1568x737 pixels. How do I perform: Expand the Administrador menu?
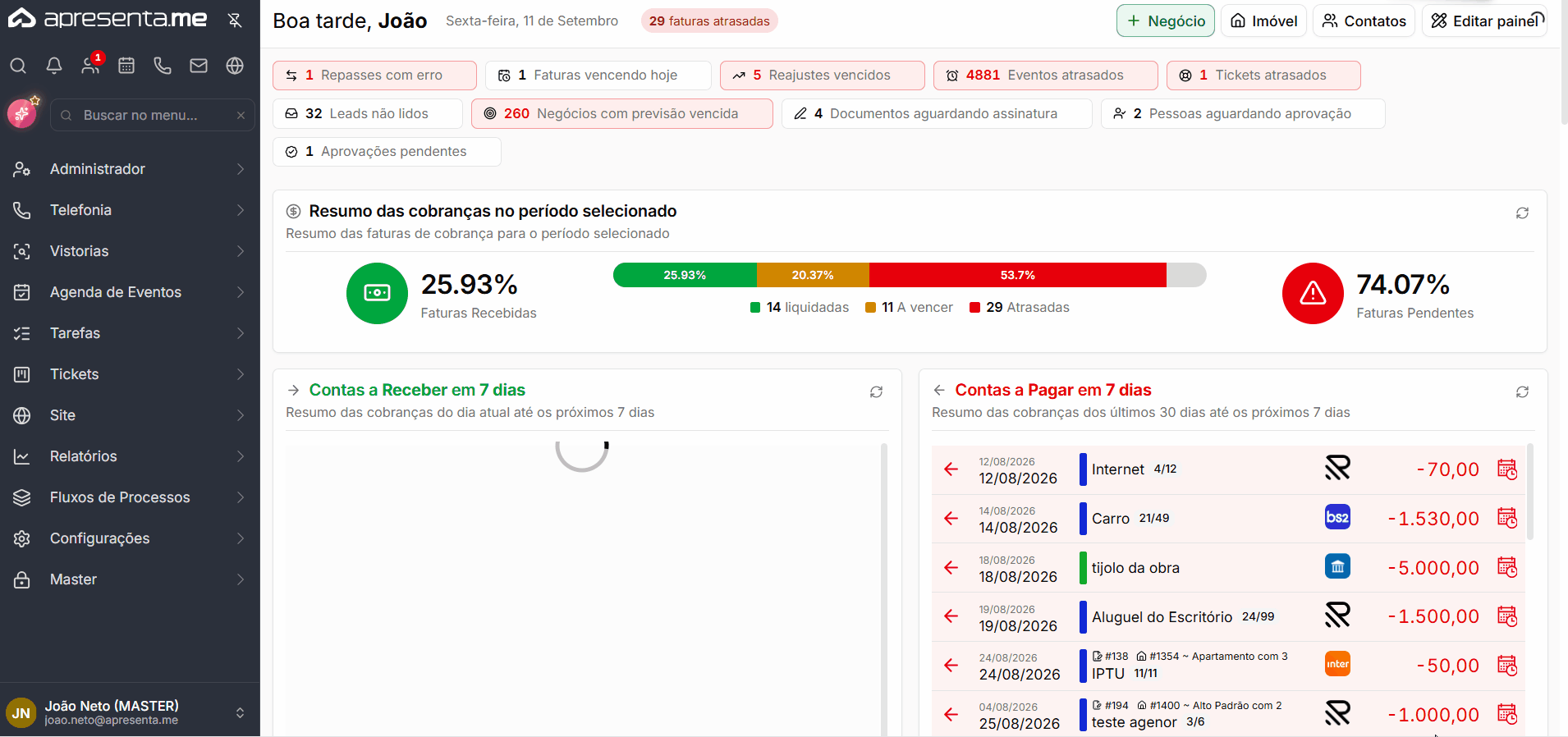pos(130,169)
